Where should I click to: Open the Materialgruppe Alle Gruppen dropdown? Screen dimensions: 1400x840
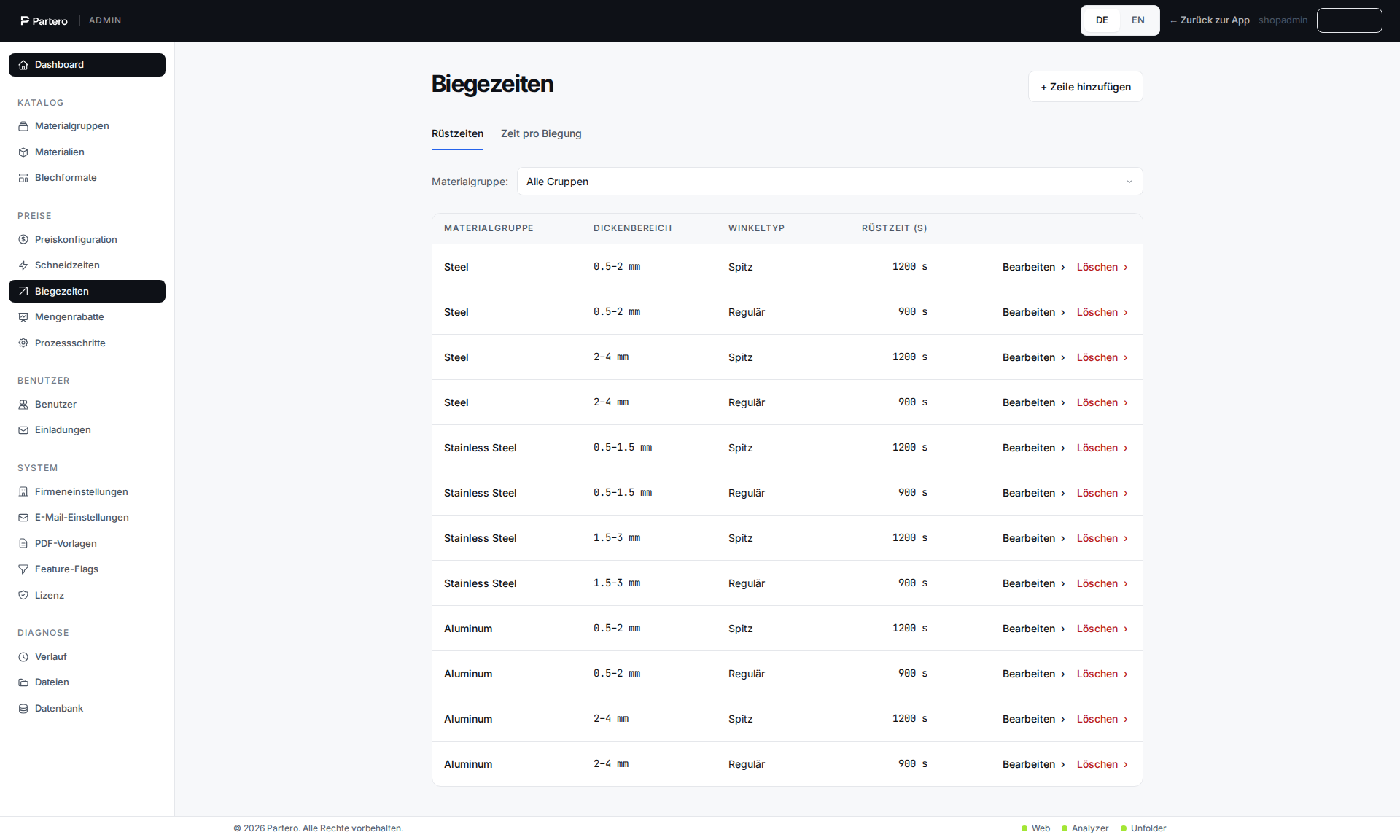(x=829, y=182)
